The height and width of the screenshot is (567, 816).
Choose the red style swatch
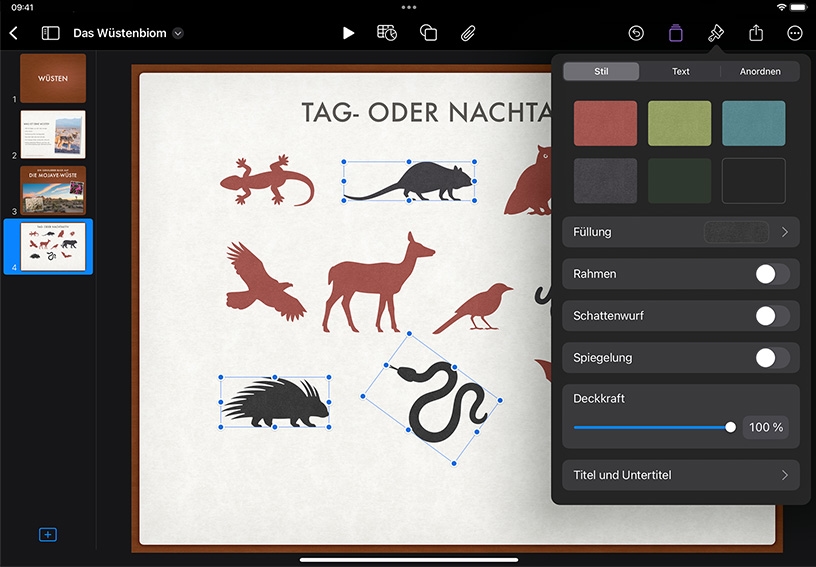605,123
